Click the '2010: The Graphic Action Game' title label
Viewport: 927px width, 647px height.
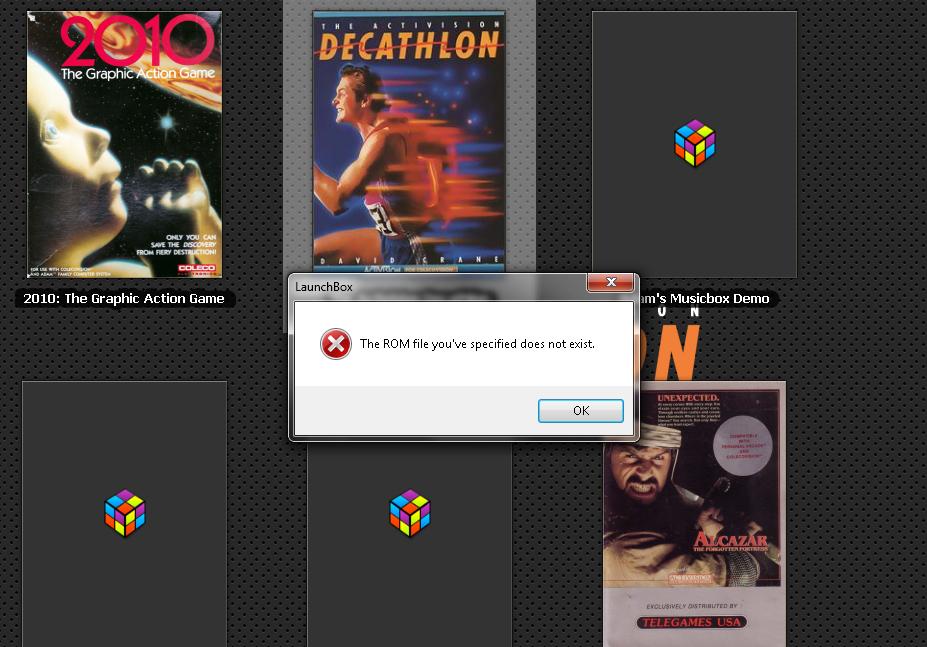click(x=124, y=299)
